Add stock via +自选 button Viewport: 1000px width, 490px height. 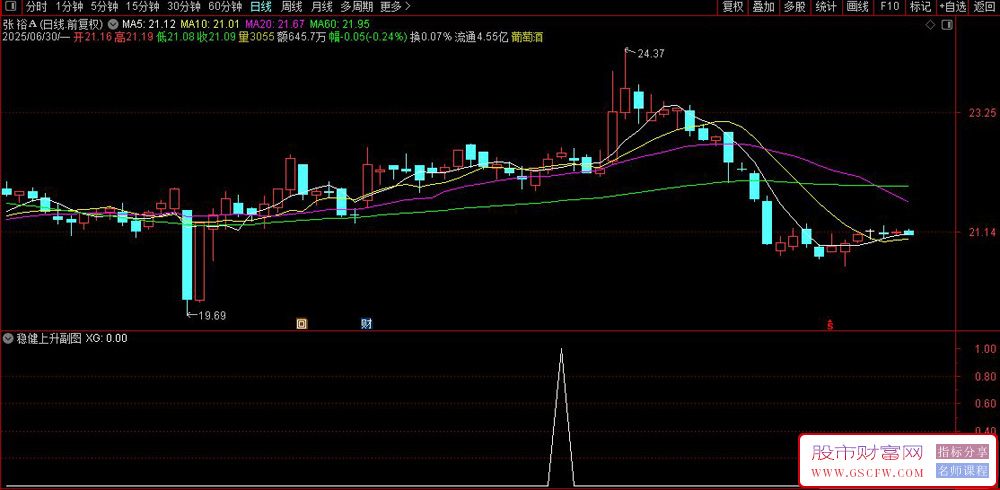pyautogui.click(x=953, y=8)
